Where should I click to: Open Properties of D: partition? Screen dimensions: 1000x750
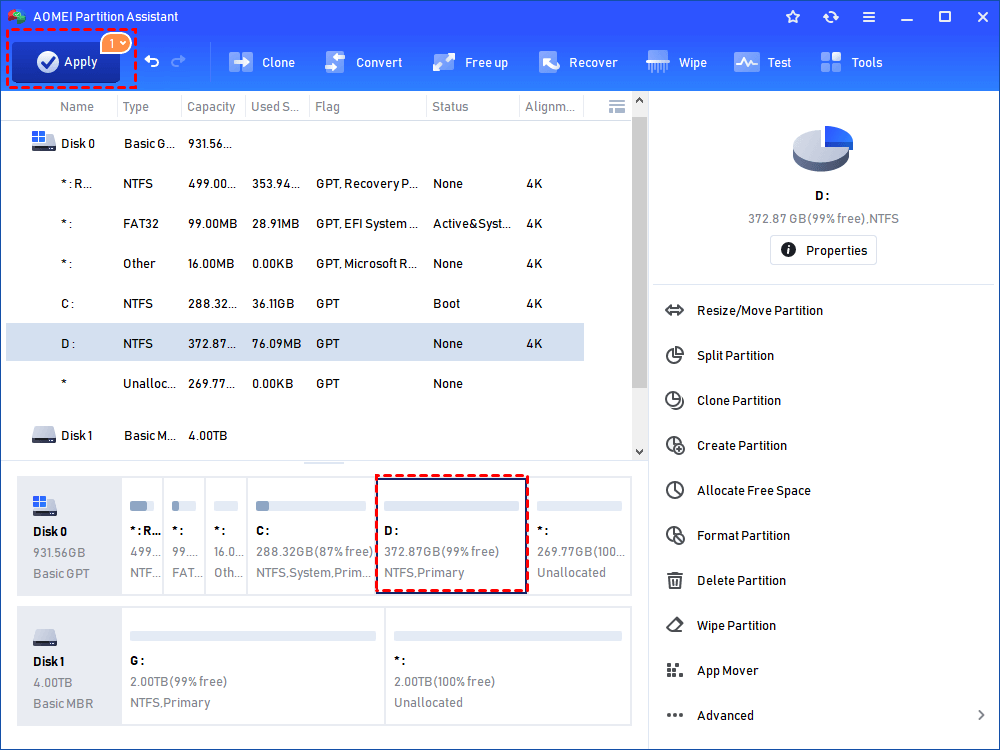(x=823, y=250)
